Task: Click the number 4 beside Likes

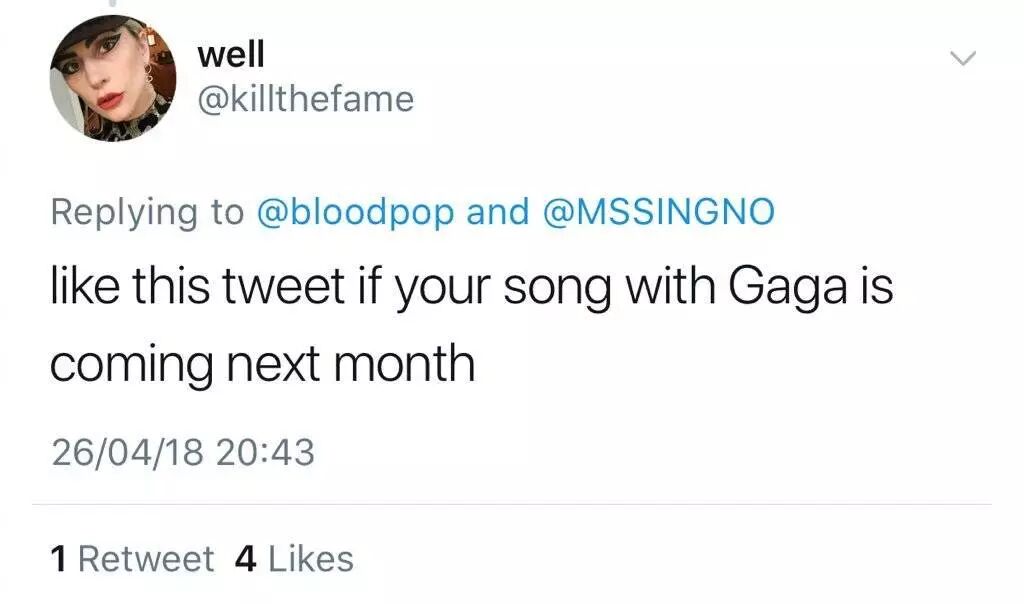Action: (x=244, y=558)
